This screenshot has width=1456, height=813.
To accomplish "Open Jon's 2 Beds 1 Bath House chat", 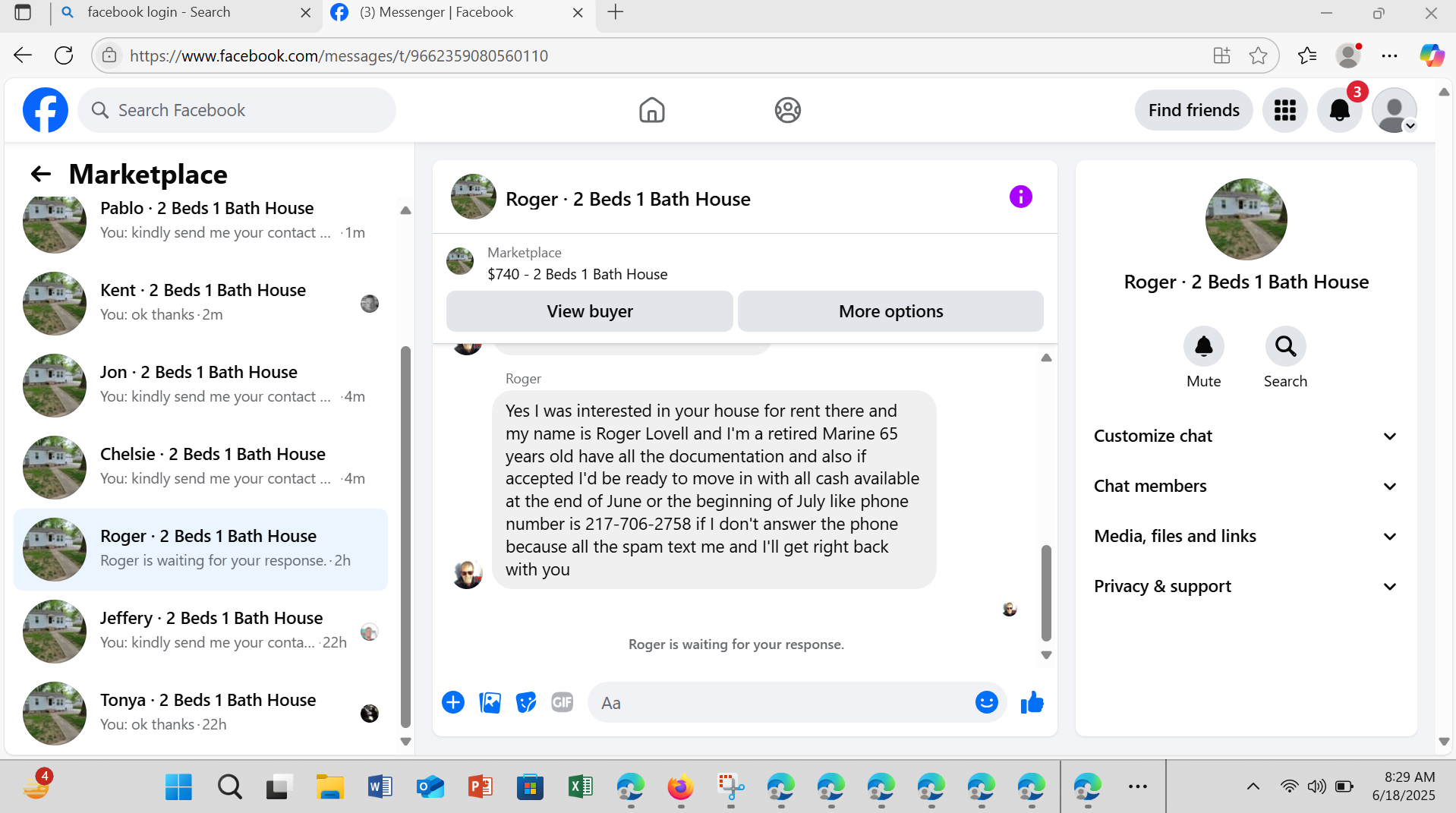I will pyautogui.click(x=201, y=386).
